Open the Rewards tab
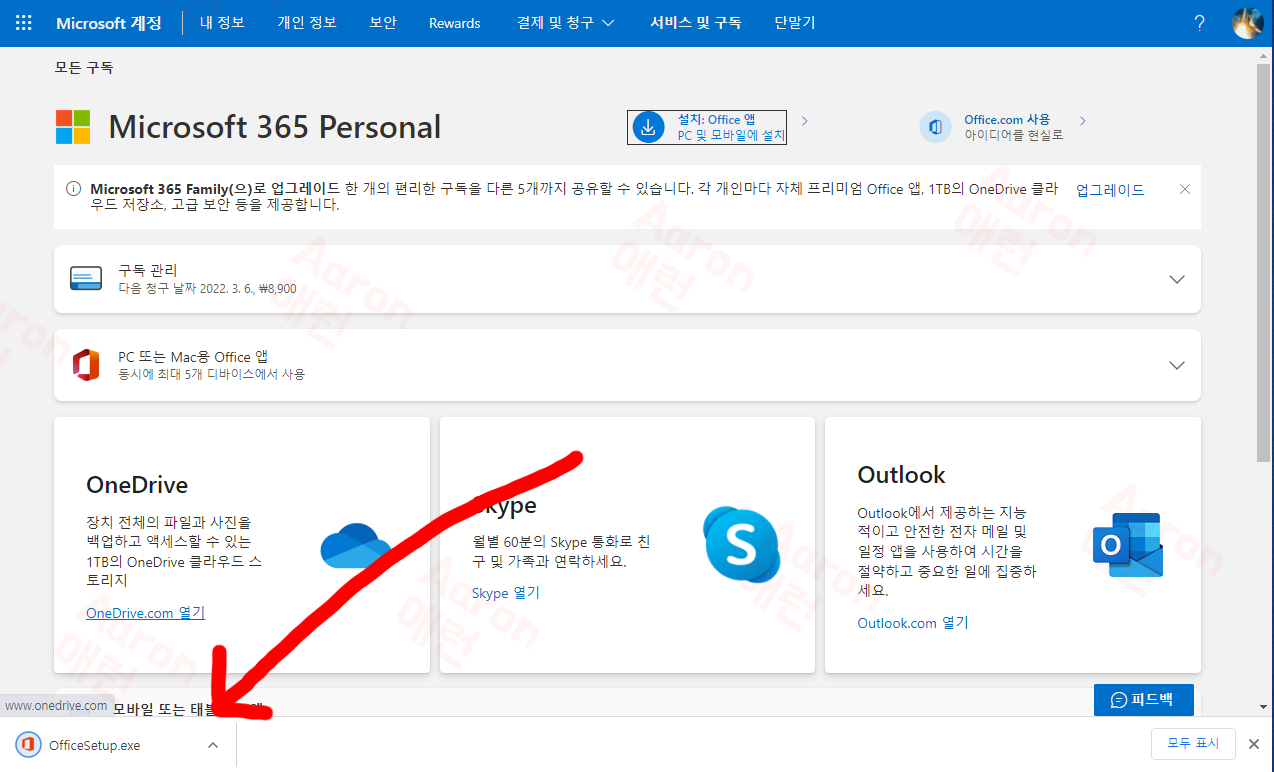 click(x=455, y=23)
